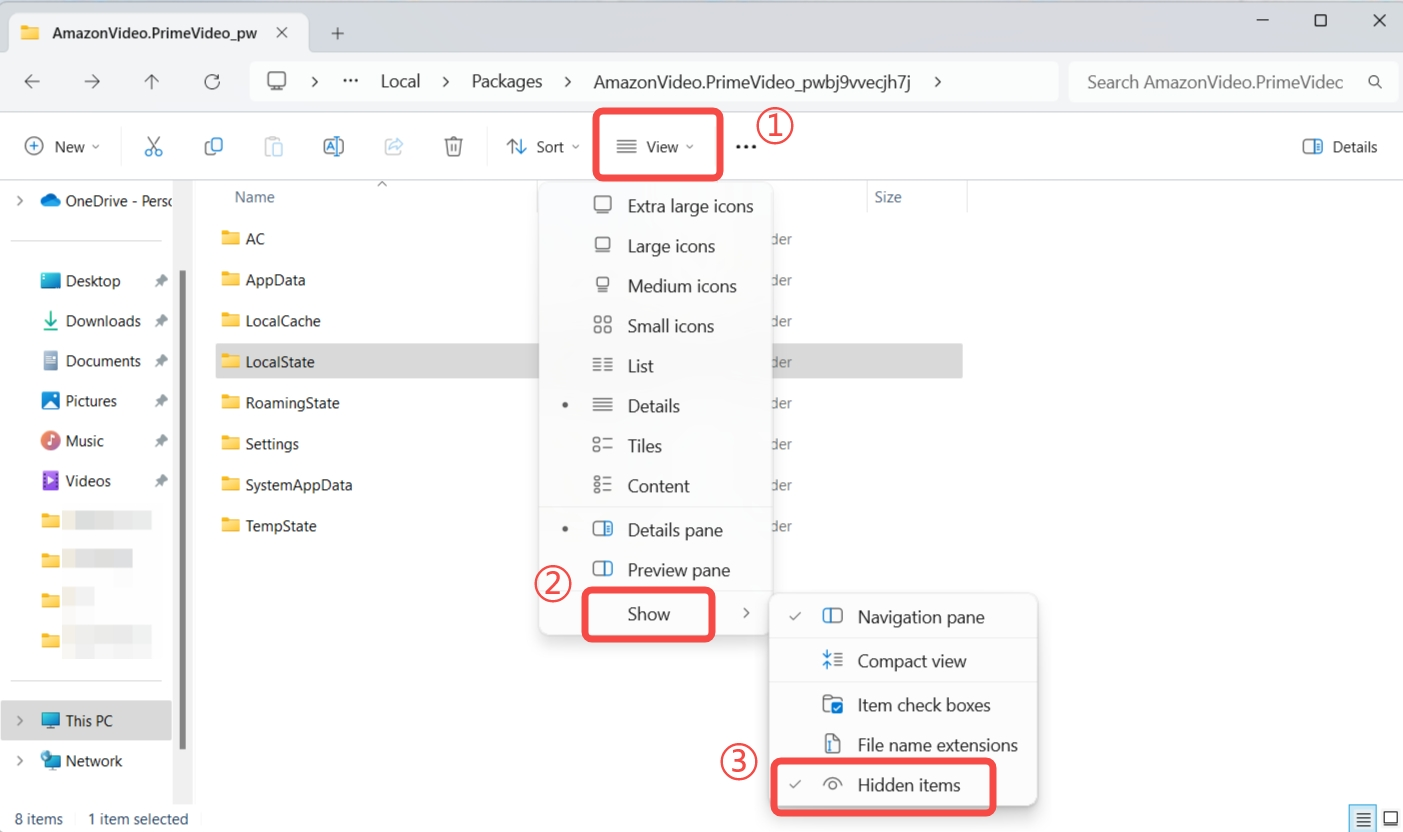Click the pin icon beside Videos
This screenshot has height=832, width=1403.
pos(160,481)
